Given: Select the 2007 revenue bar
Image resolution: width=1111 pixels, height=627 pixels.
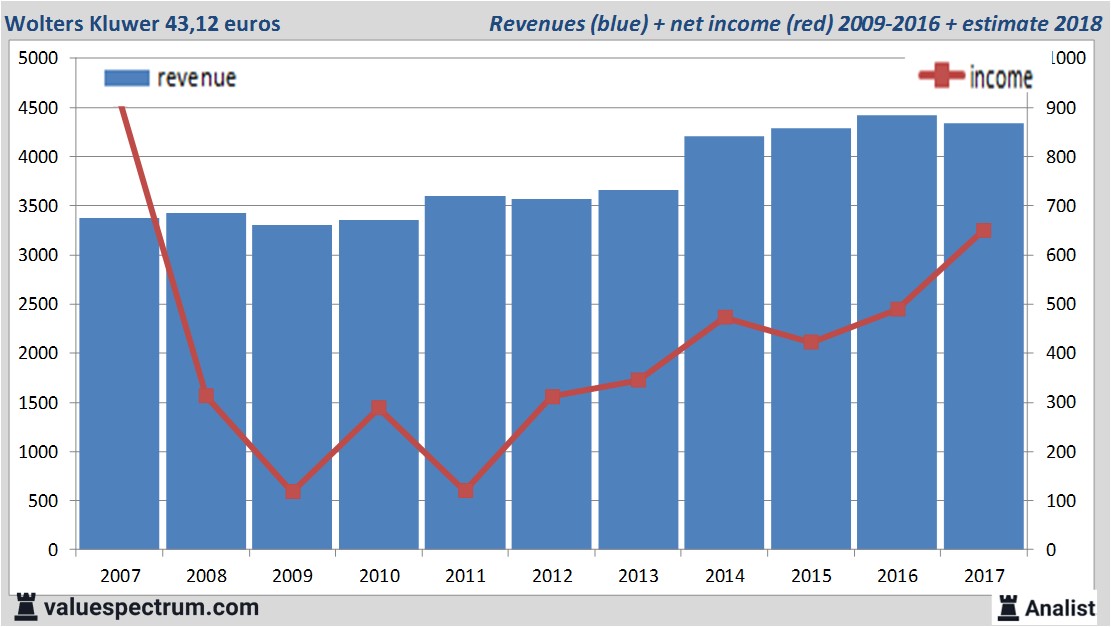Looking at the screenshot, I should click(119, 383).
